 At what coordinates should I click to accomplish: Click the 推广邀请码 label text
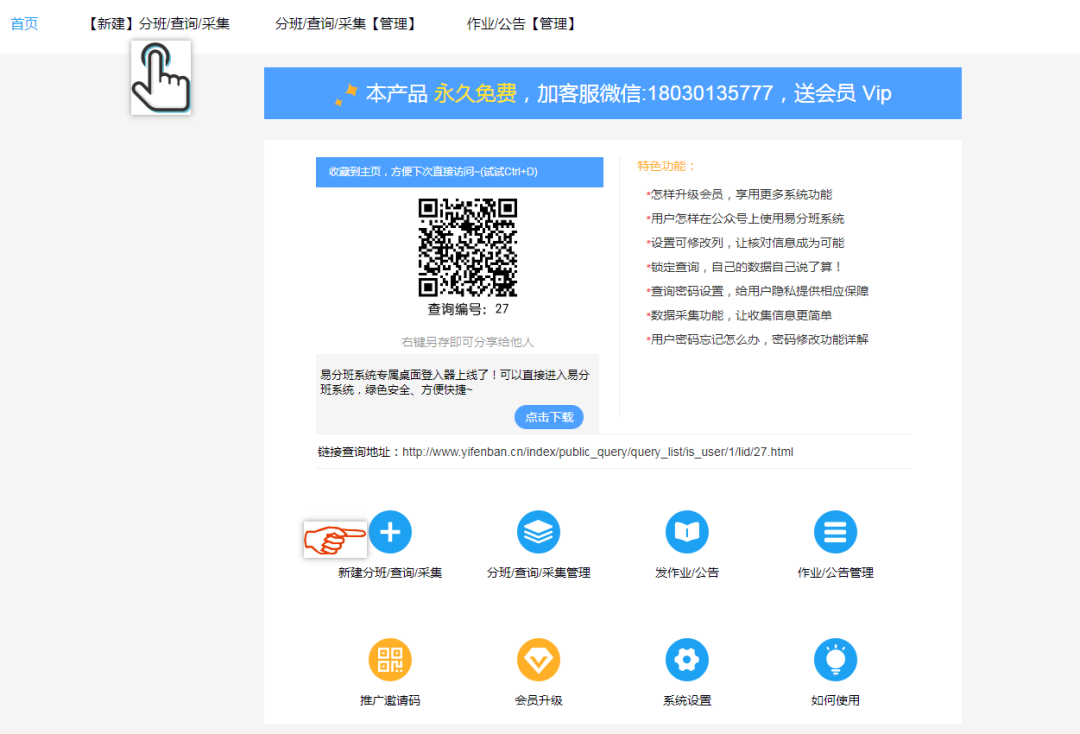[390, 700]
